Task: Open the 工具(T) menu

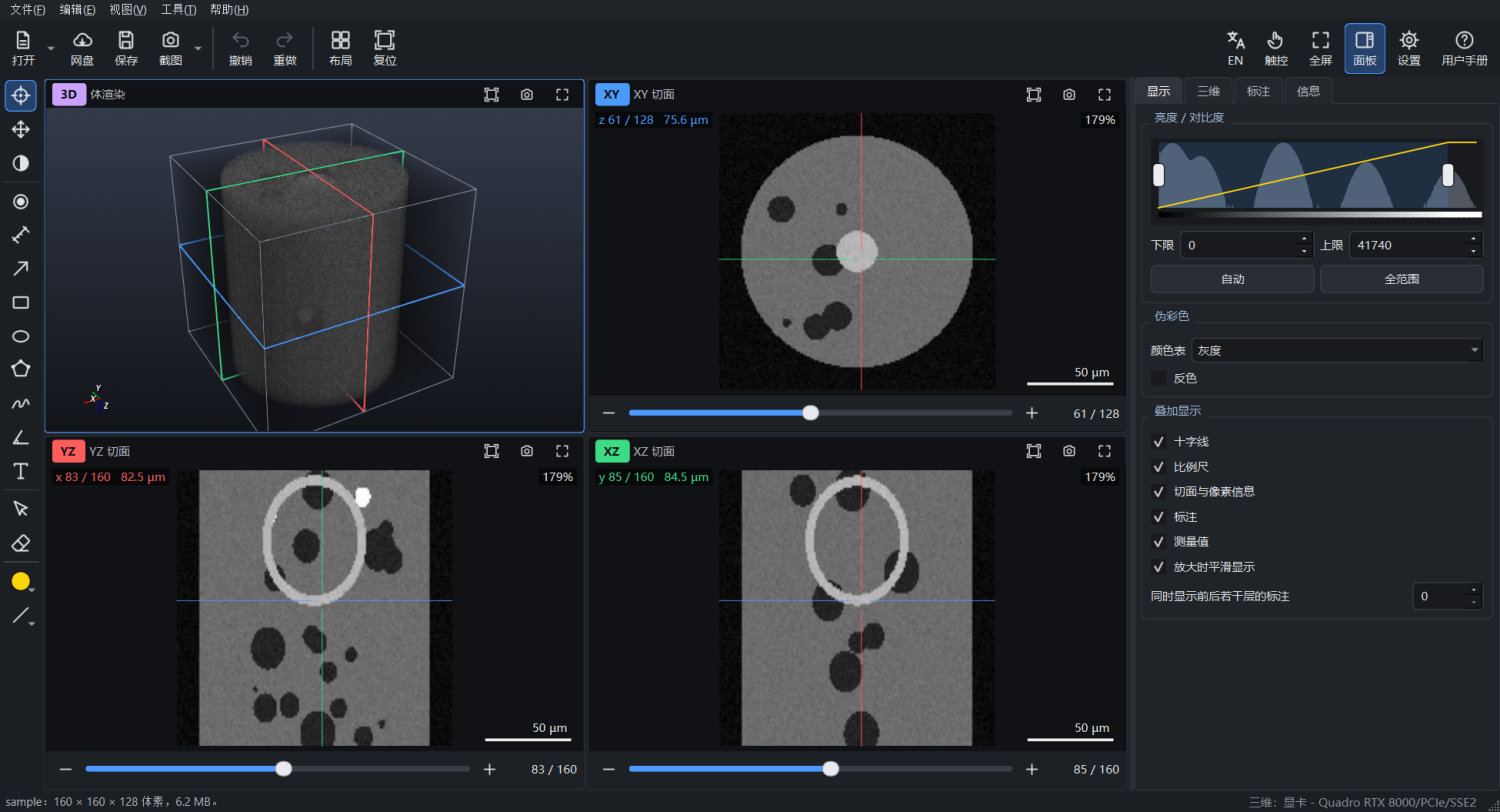Action: [179, 9]
